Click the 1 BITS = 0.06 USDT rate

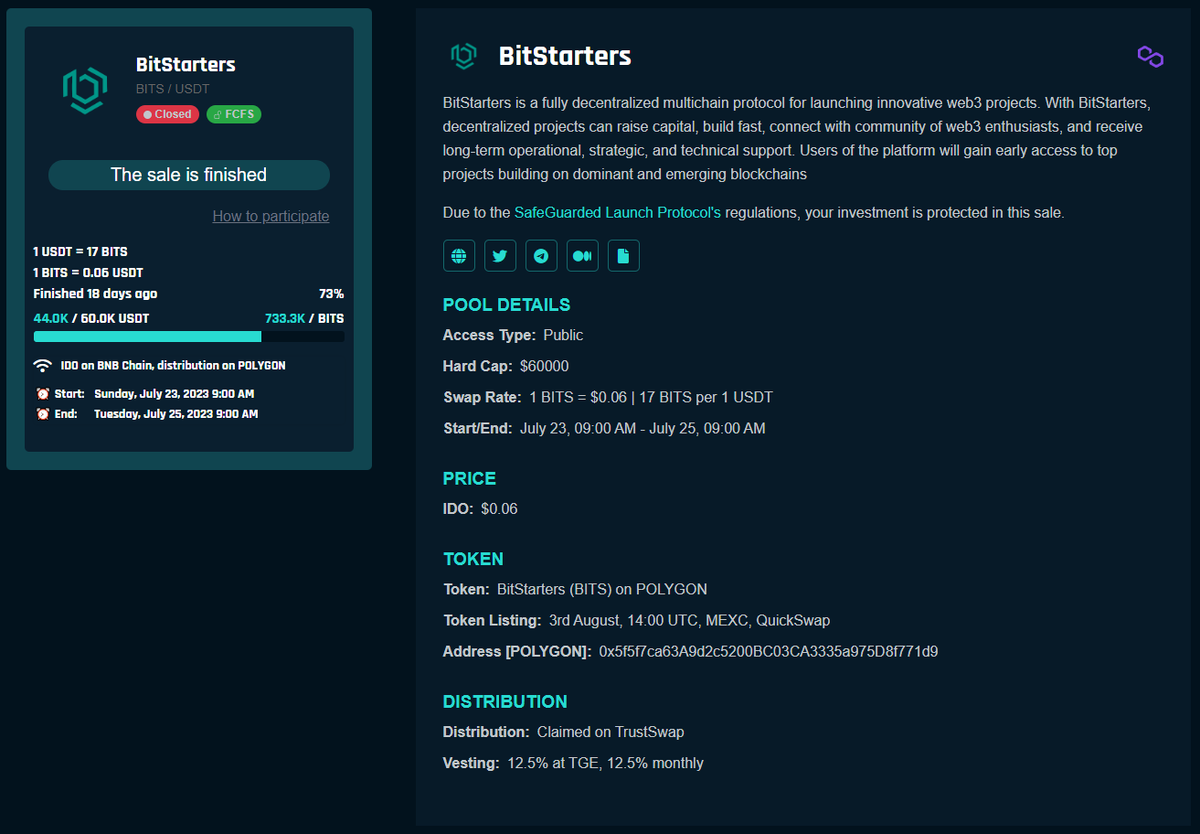point(88,273)
